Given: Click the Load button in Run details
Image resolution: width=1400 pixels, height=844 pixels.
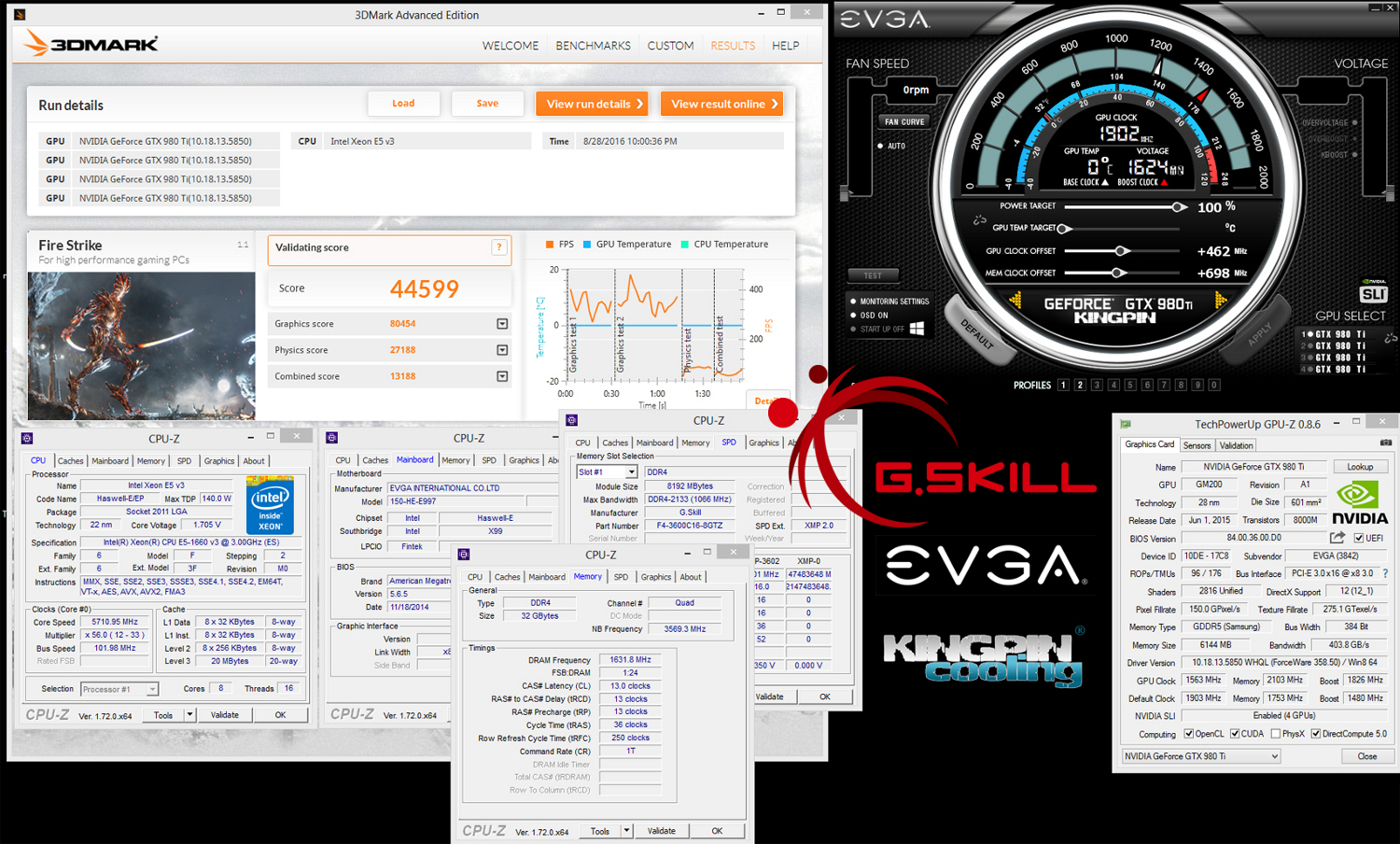Looking at the screenshot, I should pyautogui.click(x=403, y=104).
